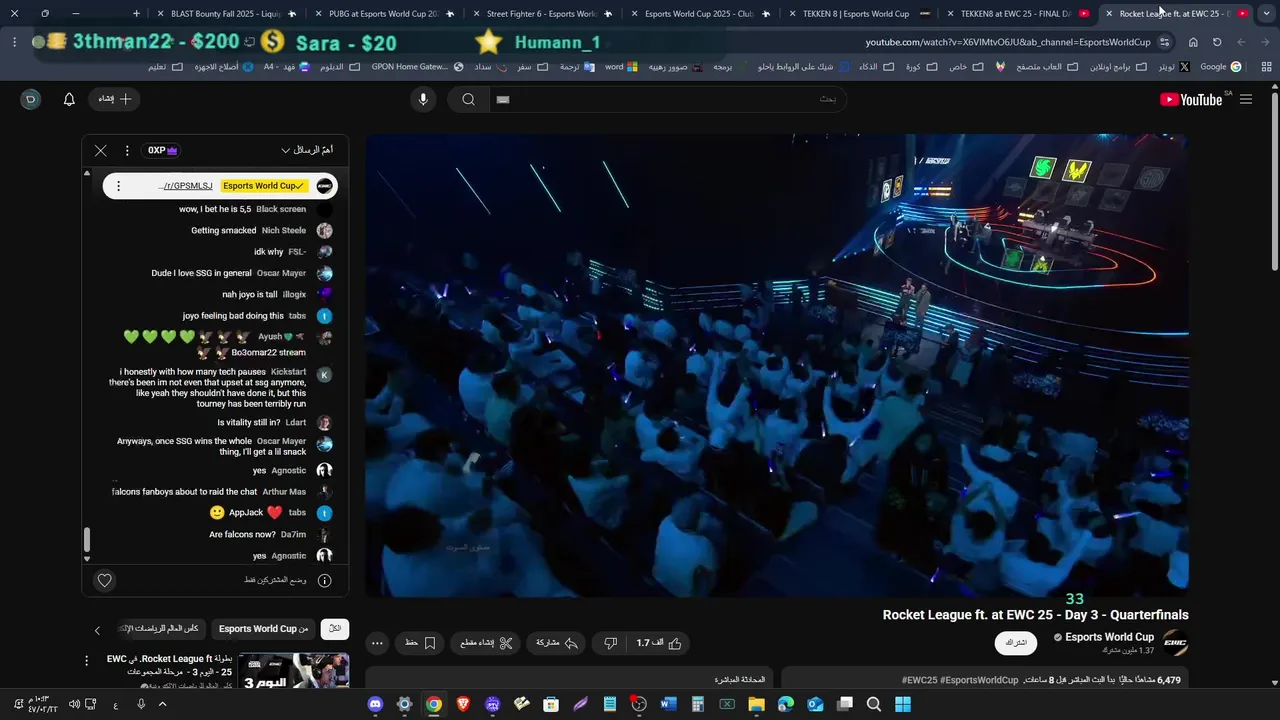1280x720 pixels.
Task: Switch to TEKKEN 8 Esports World Cup tab
Action: [x=856, y=14]
